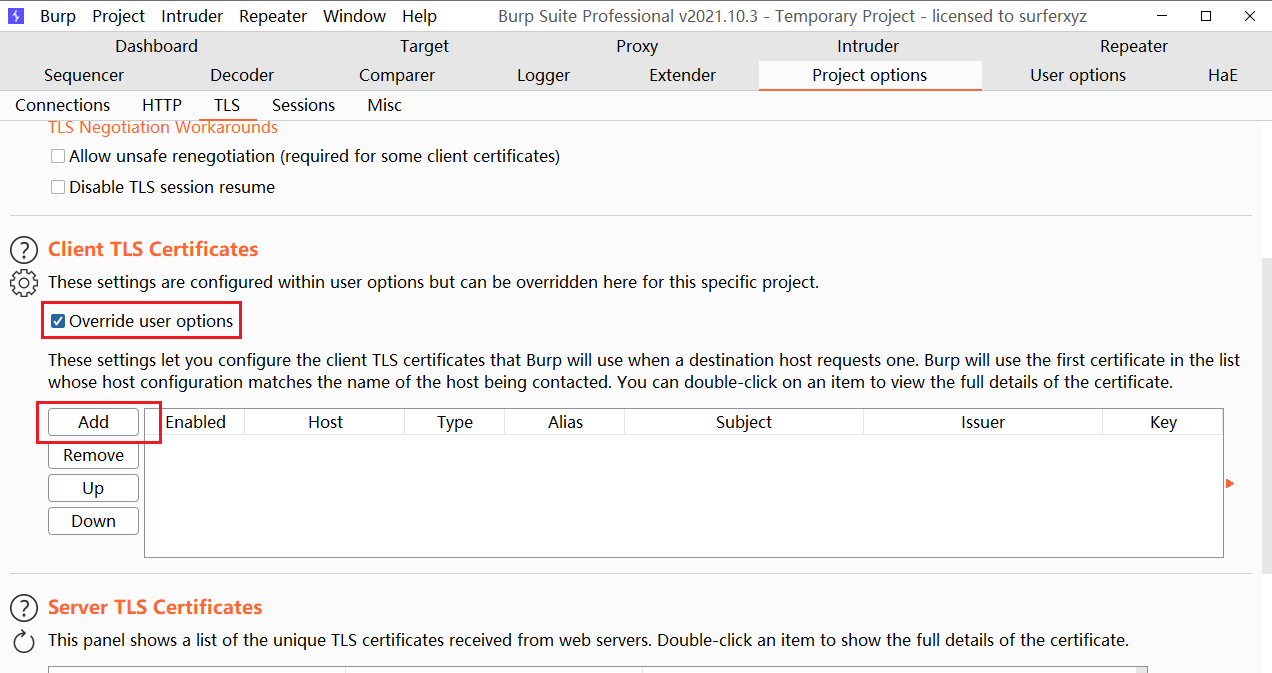
Task: Add a client TLS certificate
Action: [x=93, y=422]
